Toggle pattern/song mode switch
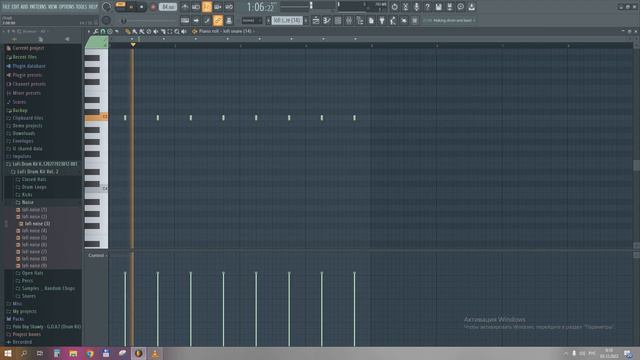The image size is (640, 360). [120, 6]
